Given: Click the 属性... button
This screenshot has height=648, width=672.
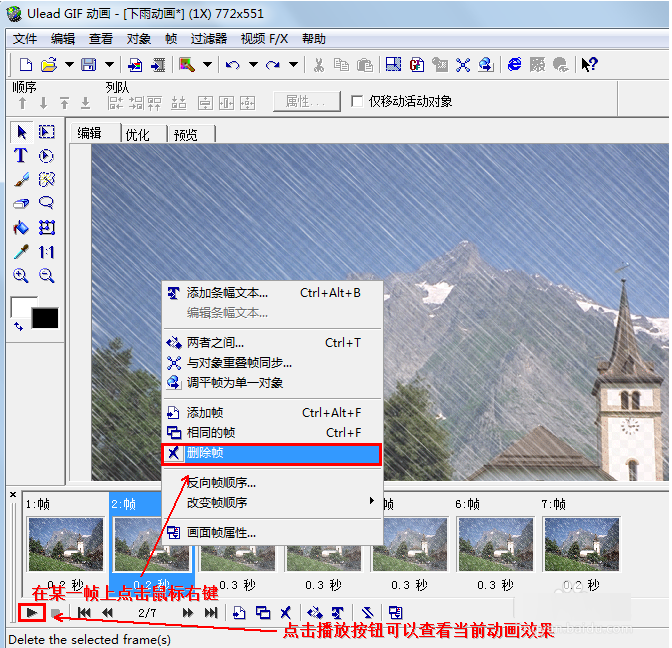Looking at the screenshot, I should pos(306,101).
